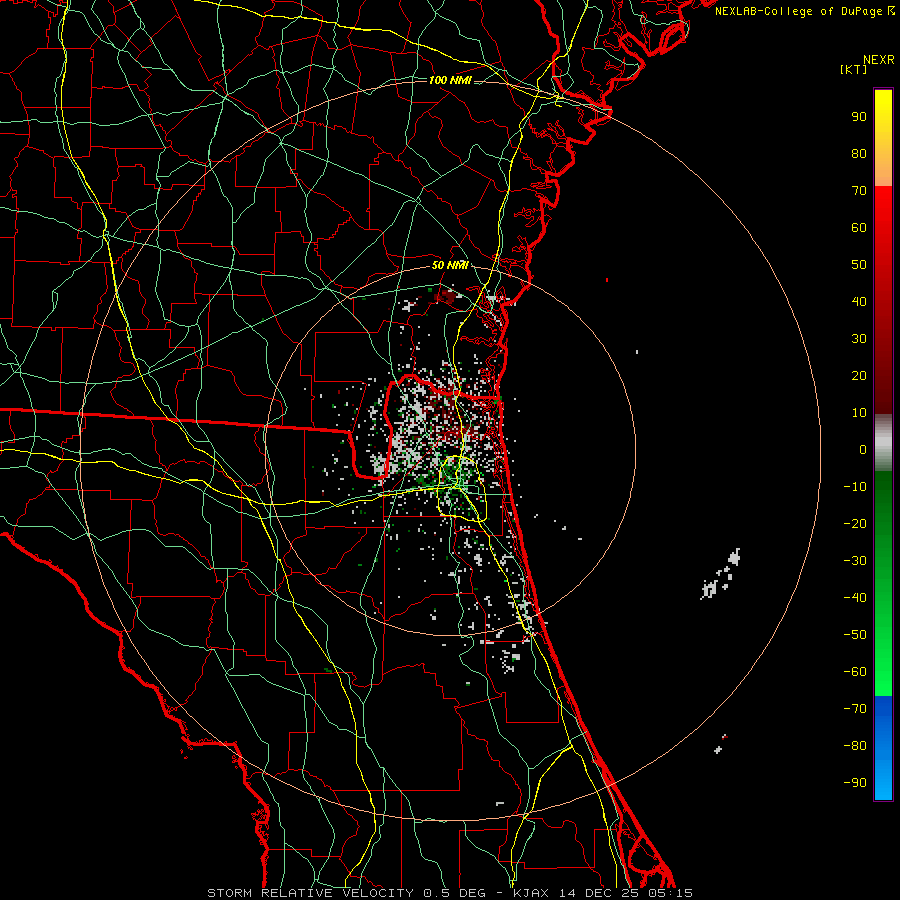Click the 60 value on the velocity scale
This screenshot has height=900, width=900.
[x=859, y=228]
